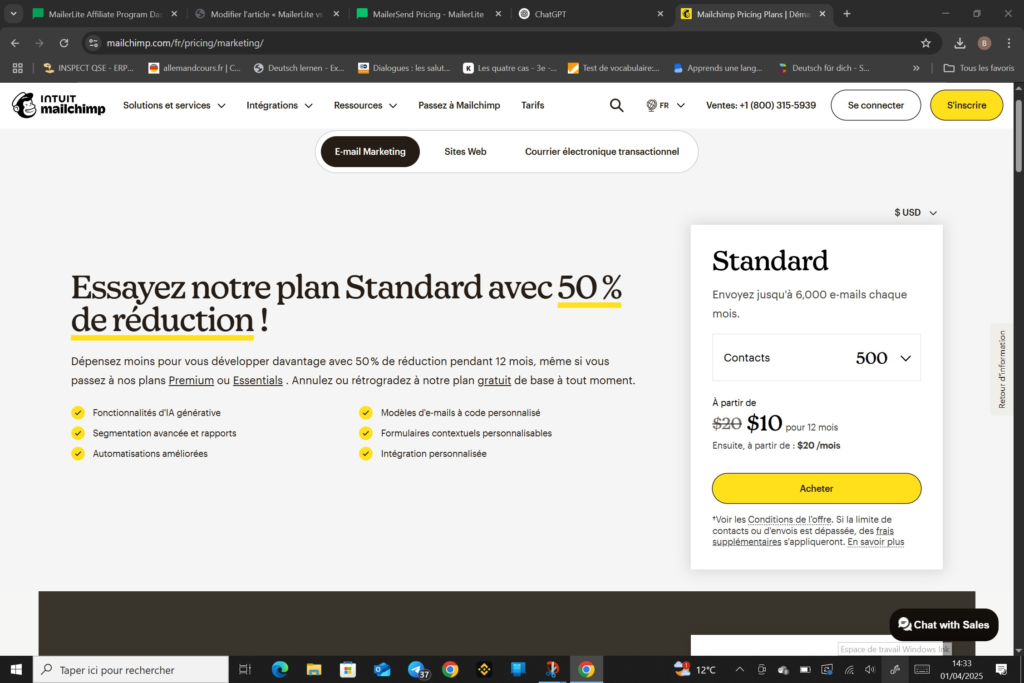Image resolution: width=1024 pixels, height=683 pixels.
Task: Click the yellow Acheter button
Action: tap(816, 488)
